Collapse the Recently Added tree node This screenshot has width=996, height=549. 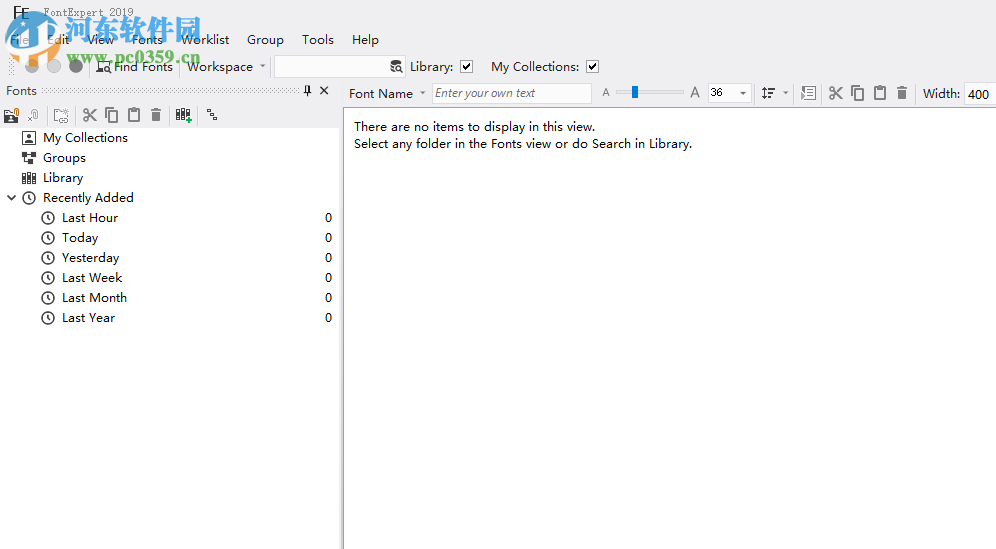click(x=11, y=198)
